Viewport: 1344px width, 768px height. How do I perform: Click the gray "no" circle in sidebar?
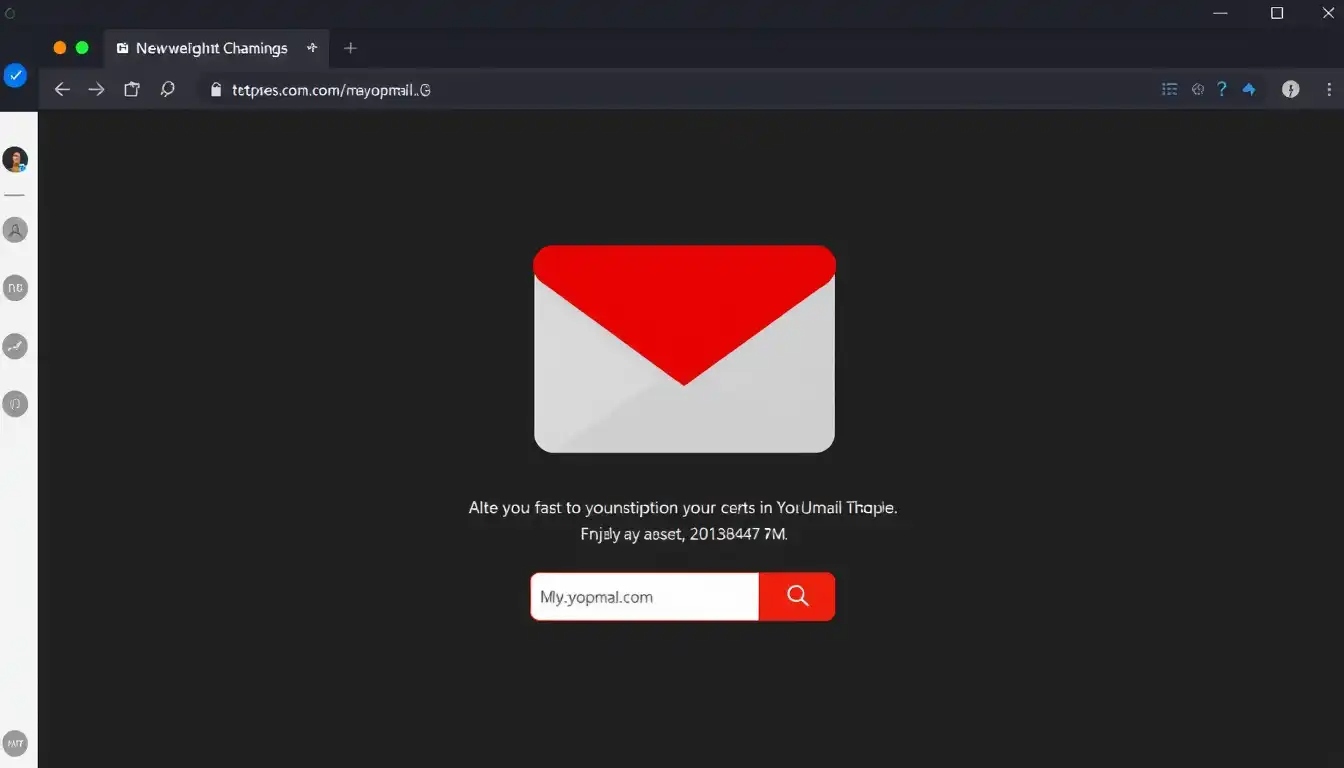(x=15, y=288)
